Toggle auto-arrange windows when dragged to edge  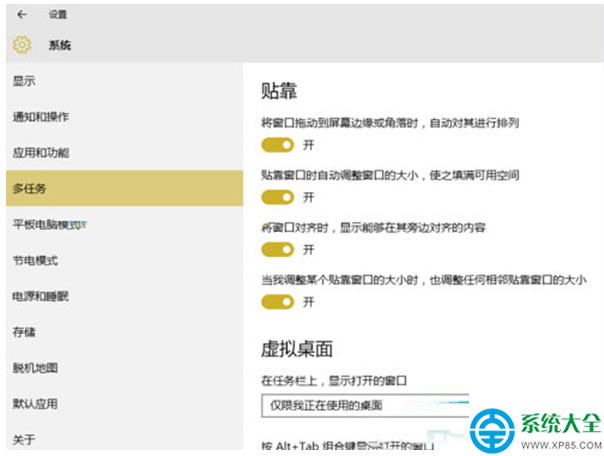pos(277,145)
